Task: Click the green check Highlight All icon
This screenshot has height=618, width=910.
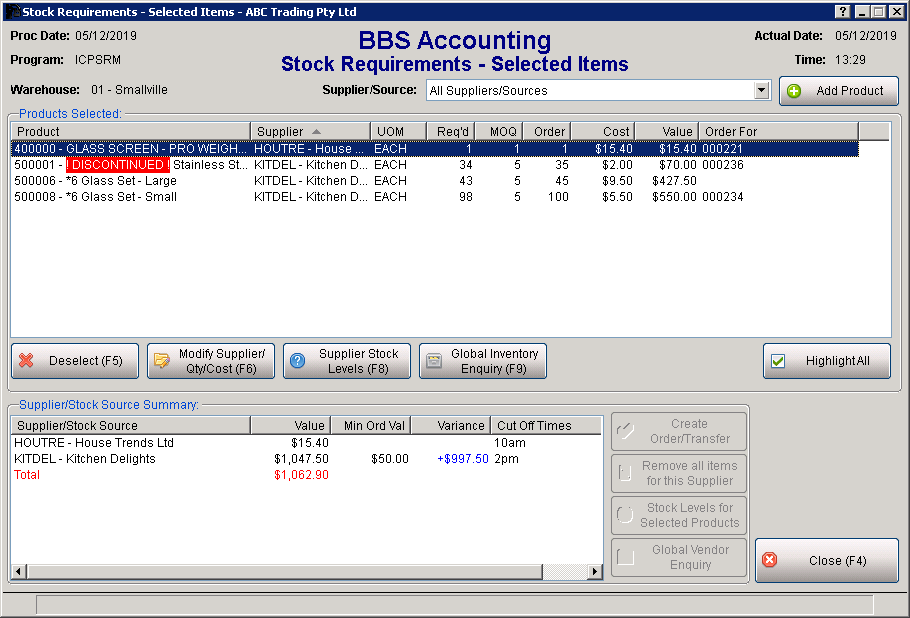Action: point(779,361)
